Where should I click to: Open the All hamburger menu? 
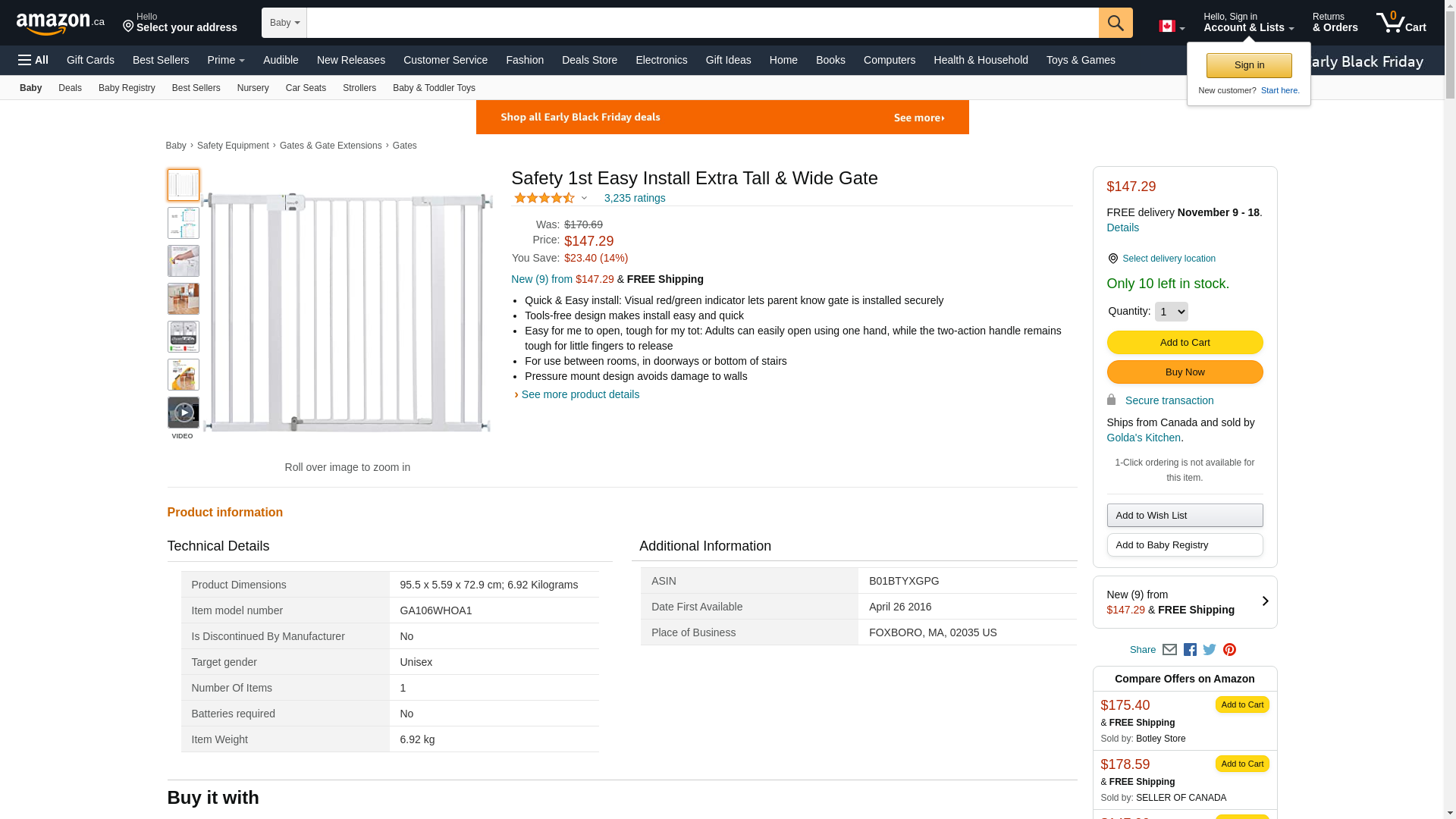click(x=33, y=60)
